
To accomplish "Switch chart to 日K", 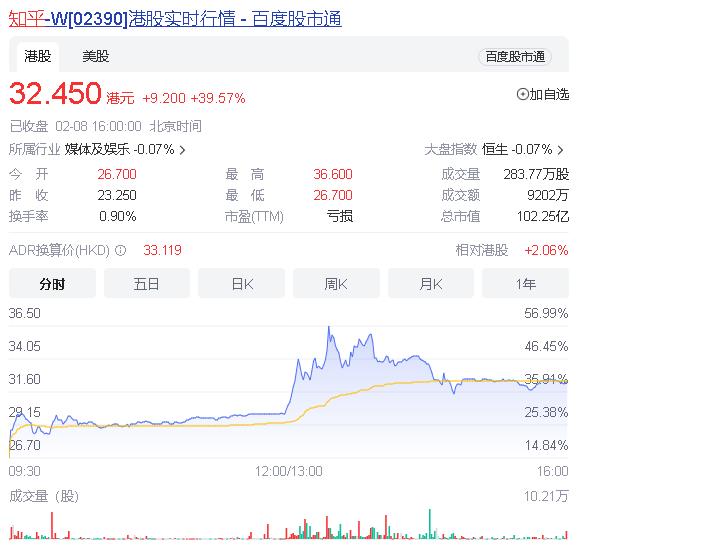I will tap(242, 284).
